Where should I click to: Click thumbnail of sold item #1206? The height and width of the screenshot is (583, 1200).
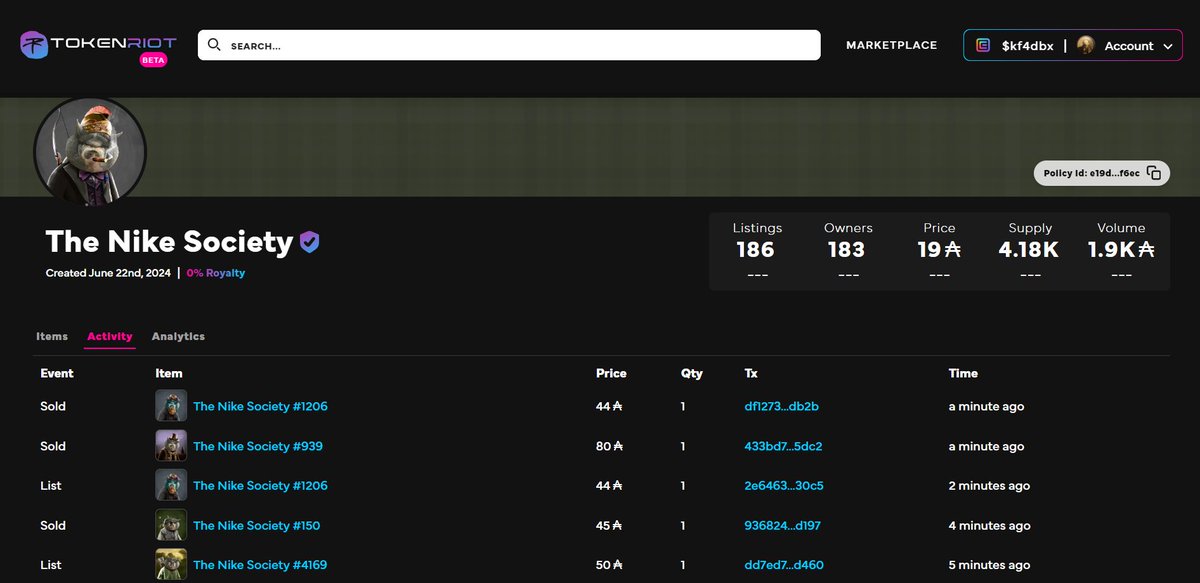click(171, 406)
